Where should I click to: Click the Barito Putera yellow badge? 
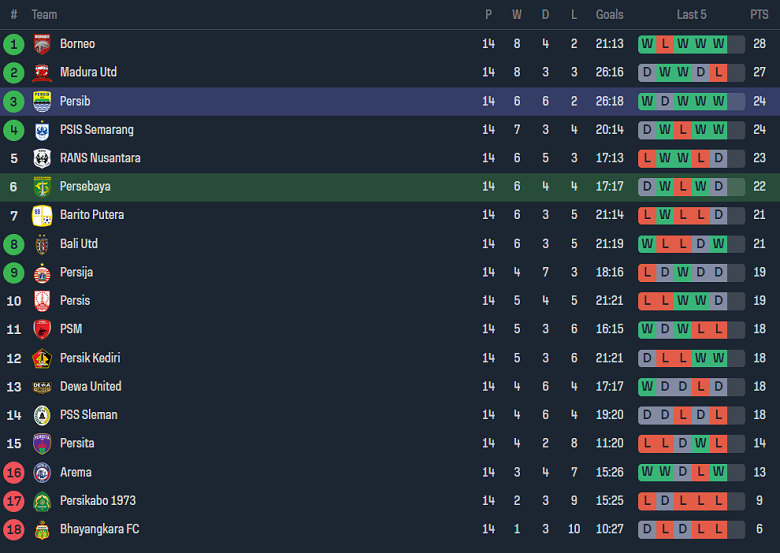[x=42, y=215]
